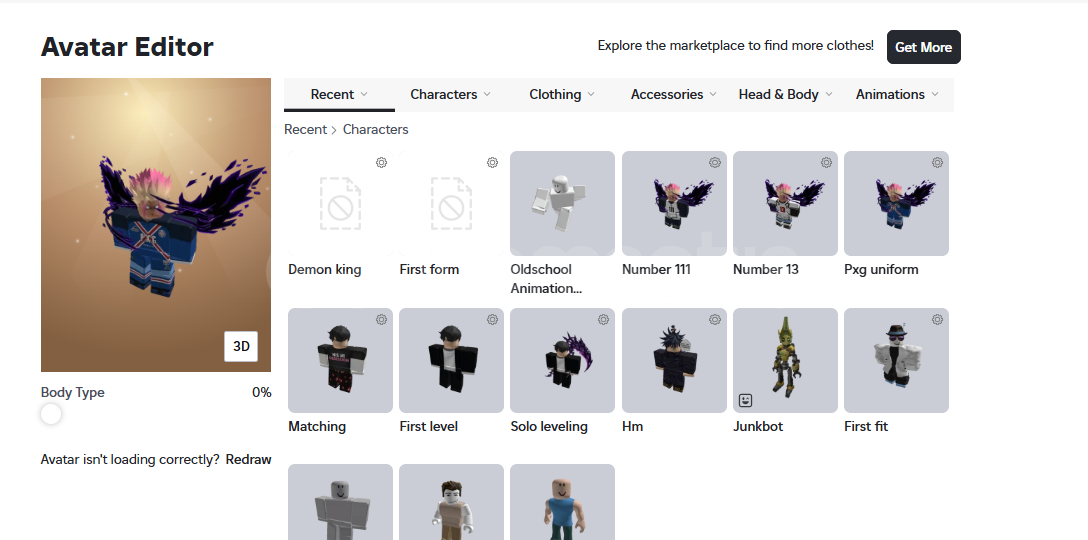This screenshot has width=1088, height=540.
Task: Select the bald blue-shirt character thumbnail
Action: [562, 503]
